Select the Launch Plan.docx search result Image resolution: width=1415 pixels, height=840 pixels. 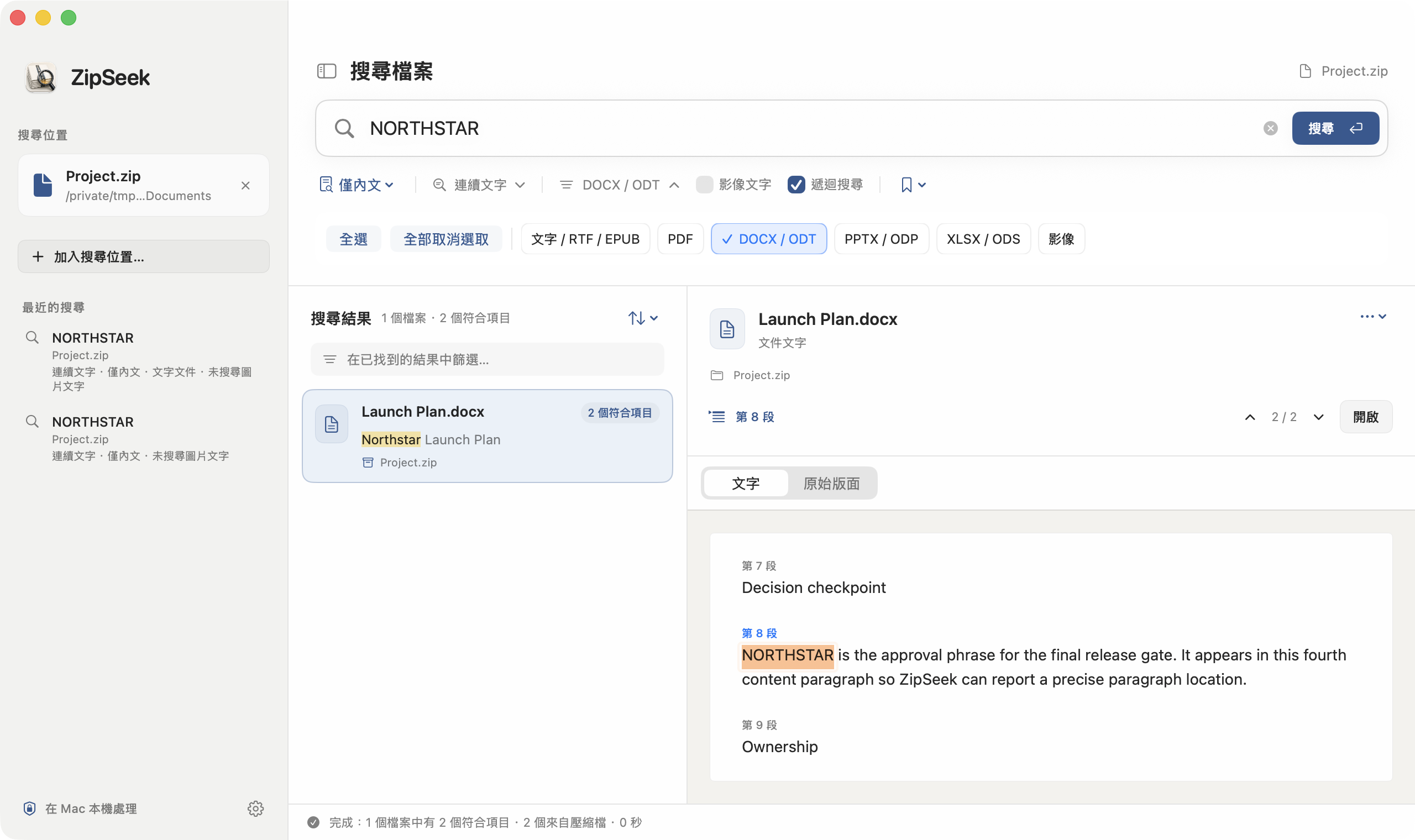[488, 437]
